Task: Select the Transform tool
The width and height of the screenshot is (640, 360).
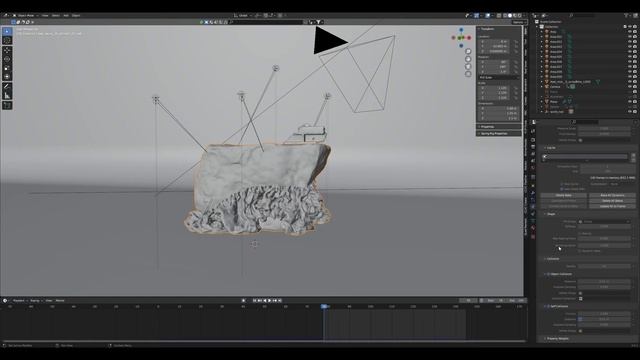Action: [x=7, y=76]
